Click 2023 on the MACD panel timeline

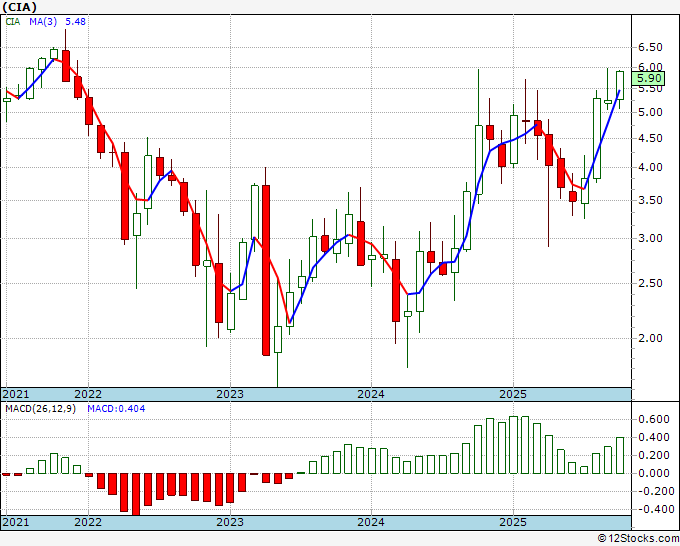click(230, 522)
